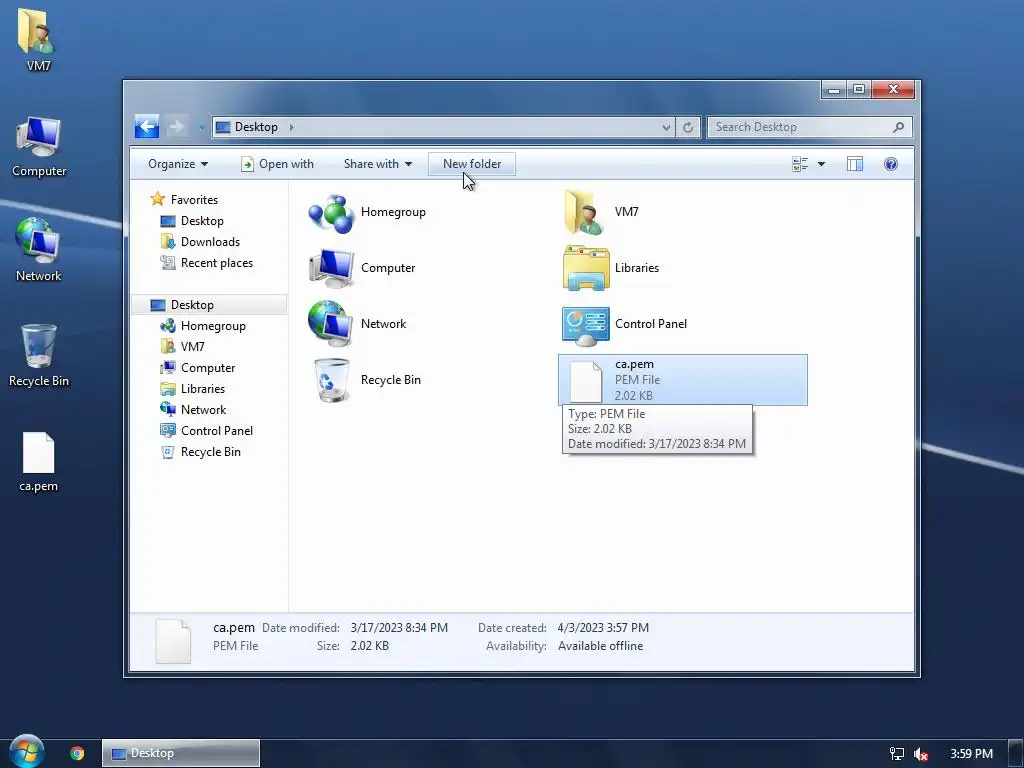
Task: Select the Network icon in file pane
Action: (331, 324)
